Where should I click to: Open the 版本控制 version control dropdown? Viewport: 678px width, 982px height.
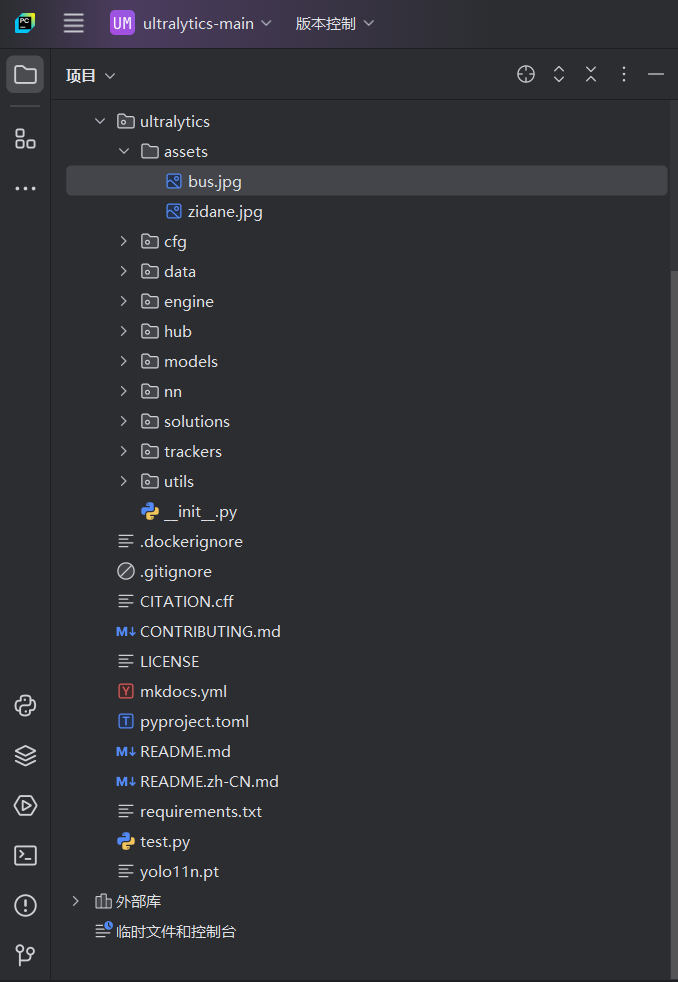[x=334, y=24]
